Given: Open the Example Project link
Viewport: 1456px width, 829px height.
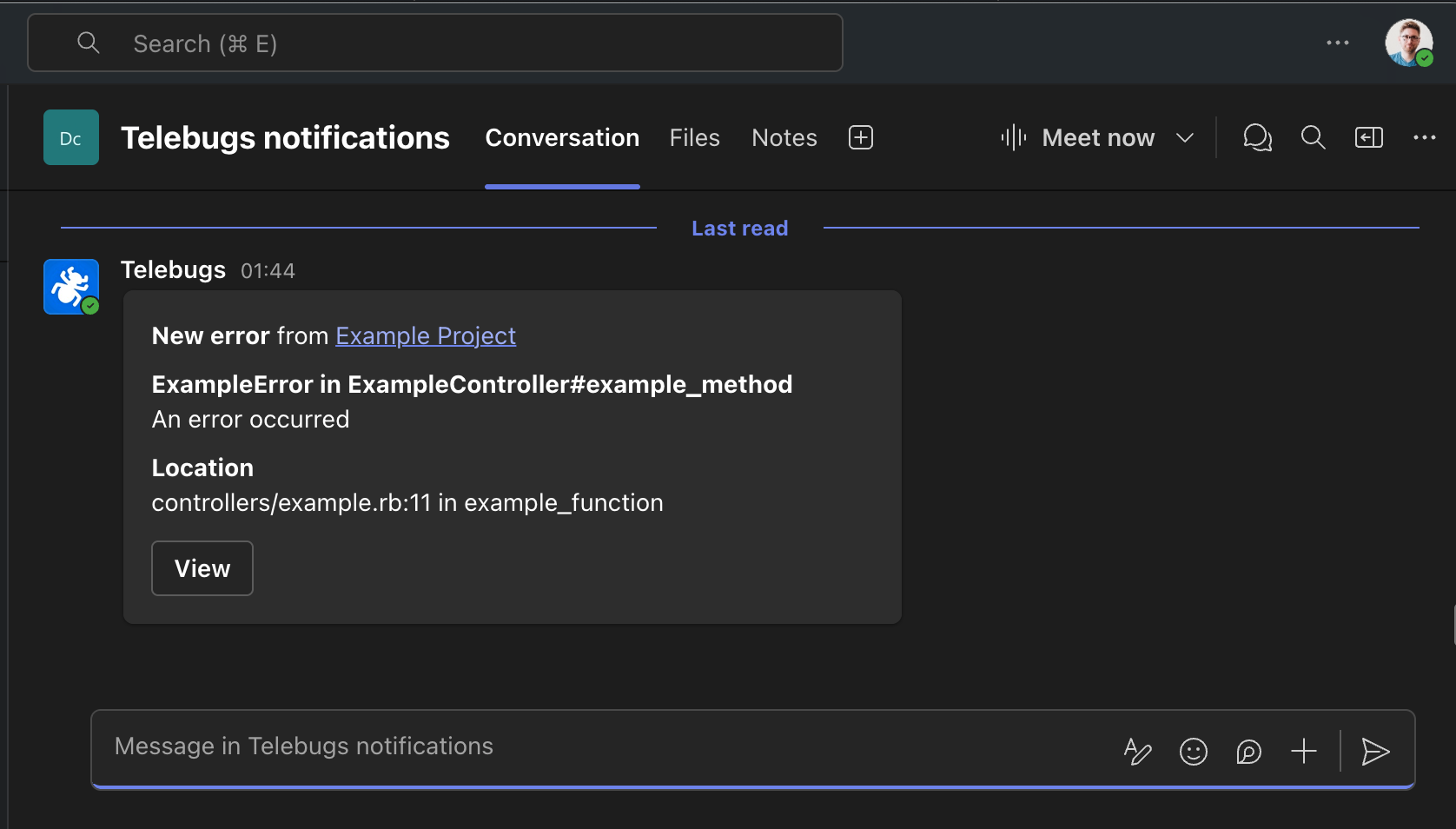Looking at the screenshot, I should (x=425, y=335).
